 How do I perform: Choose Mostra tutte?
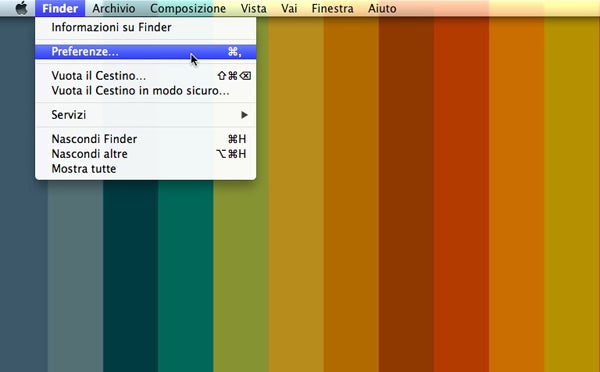pos(145,169)
